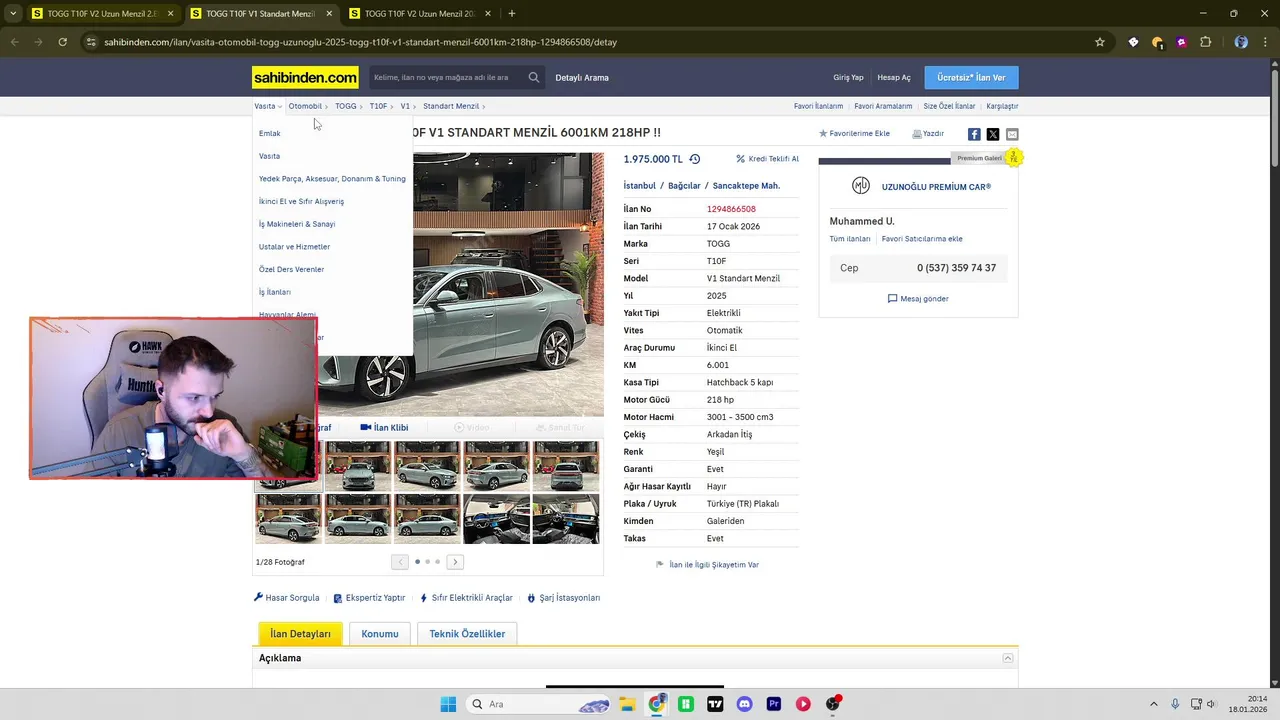Viewport: 1280px width, 720px height.
Task: Select İş Makineleri & Sanayi category
Action: pos(297,224)
